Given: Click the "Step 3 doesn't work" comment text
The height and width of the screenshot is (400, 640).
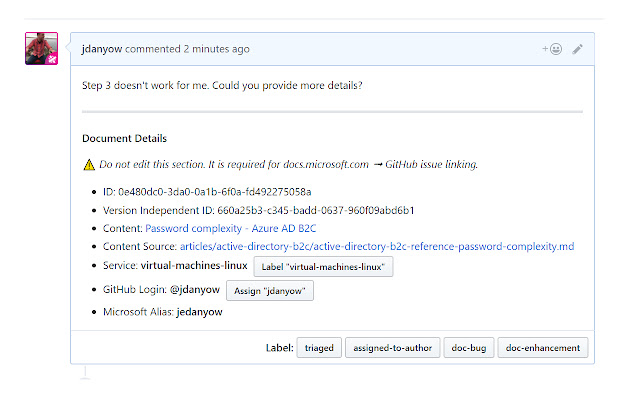Looking at the screenshot, I should tap(222, 85).
